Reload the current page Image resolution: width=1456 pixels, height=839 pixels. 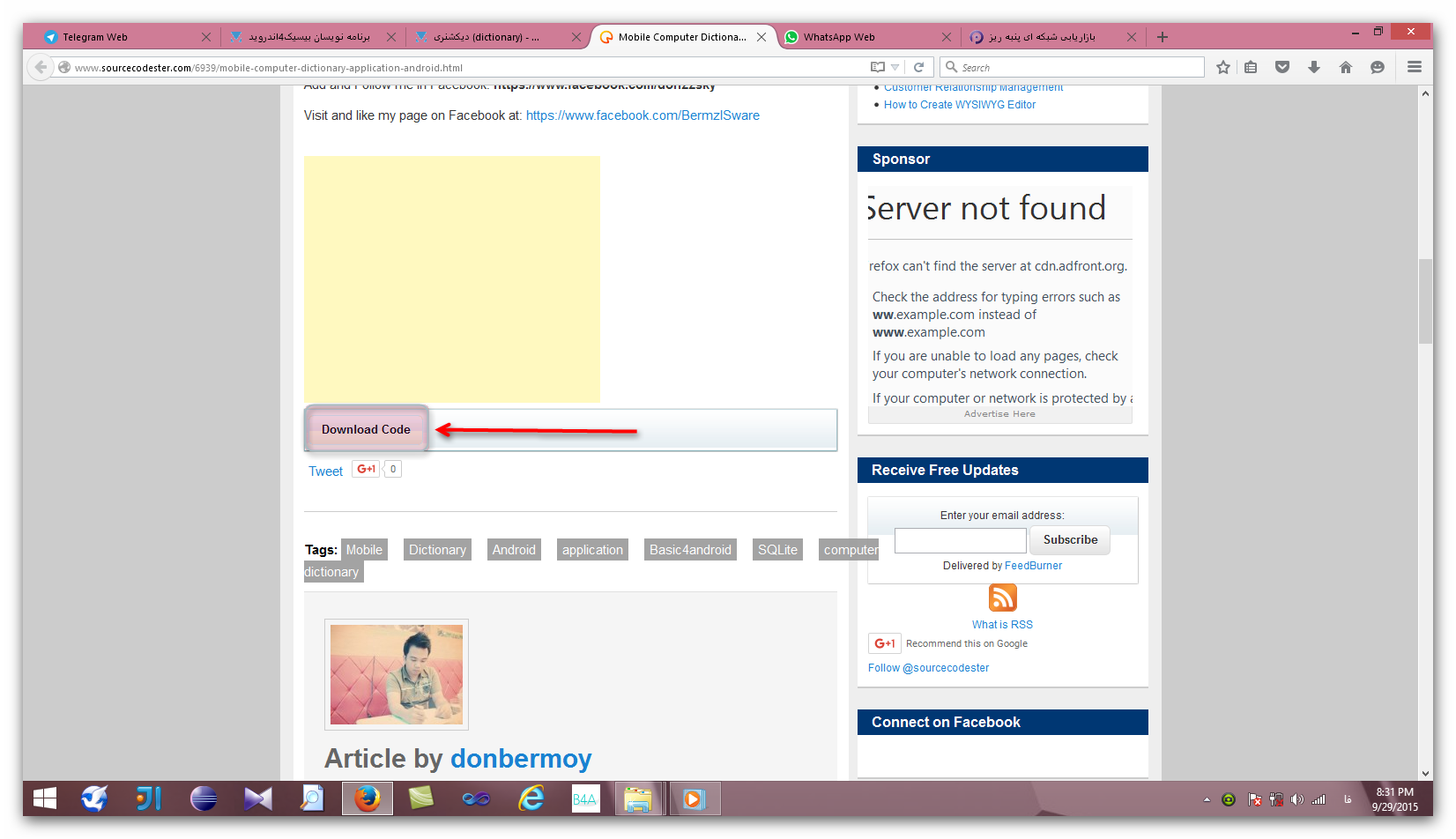click(x=918, y=68)
